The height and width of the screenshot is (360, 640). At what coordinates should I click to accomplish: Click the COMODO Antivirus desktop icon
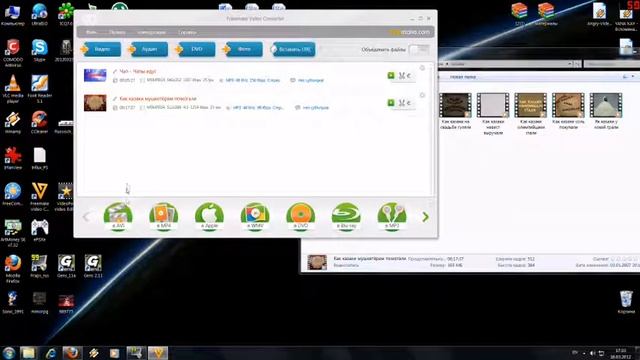click(x=13, y=53)
